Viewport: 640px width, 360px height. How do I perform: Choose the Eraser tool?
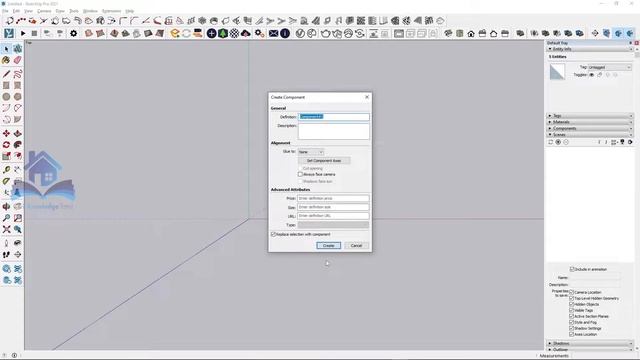coord(18,60)
